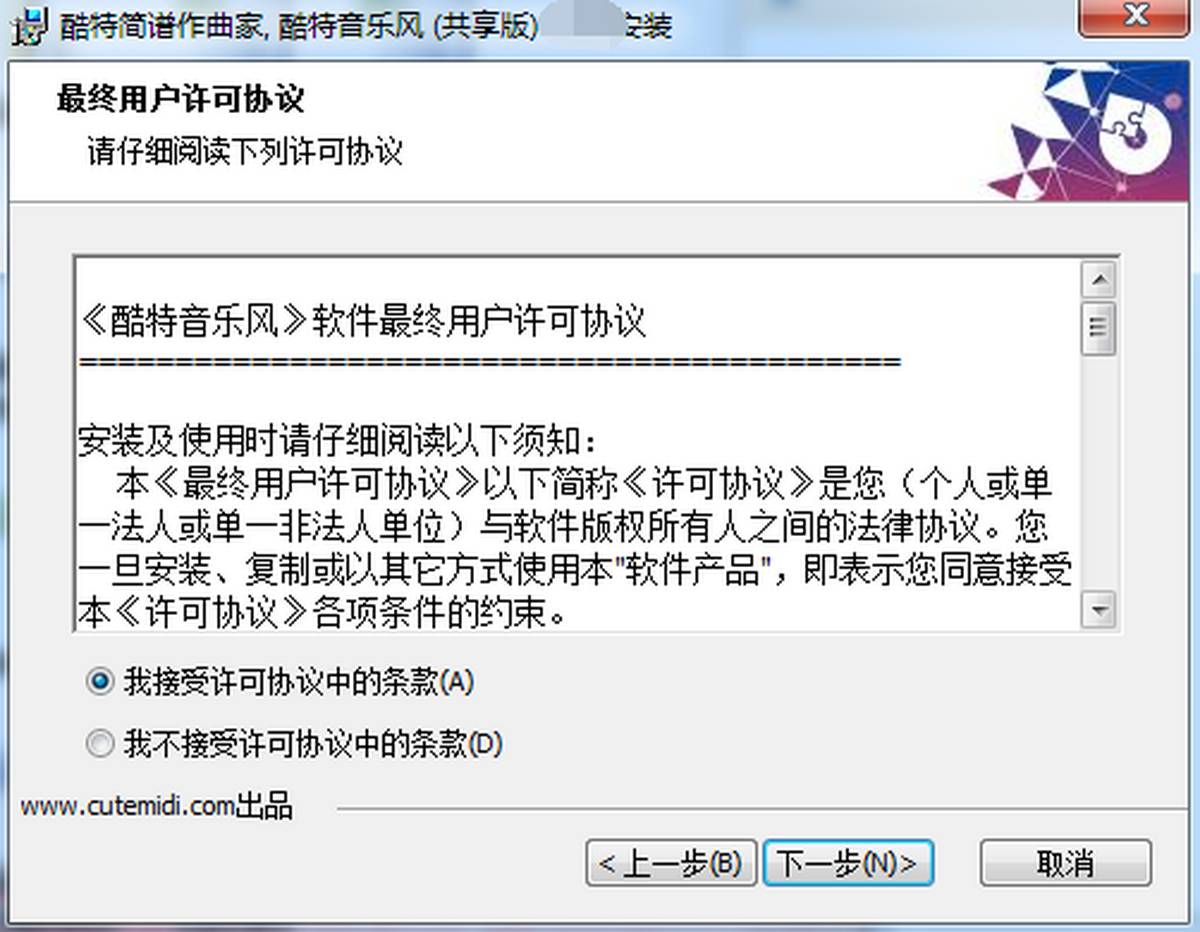The height and width of the screenshot is (932, 1200).
Task: Click the www.cutemidi.com出品 text
Action: point(156,806)
